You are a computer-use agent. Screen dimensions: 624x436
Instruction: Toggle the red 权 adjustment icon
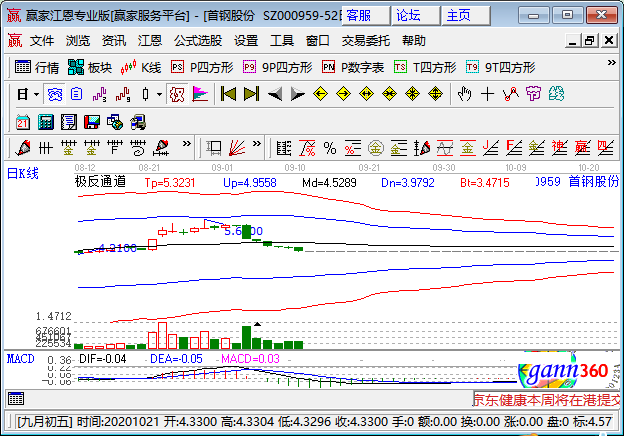(x=177, y=94)
